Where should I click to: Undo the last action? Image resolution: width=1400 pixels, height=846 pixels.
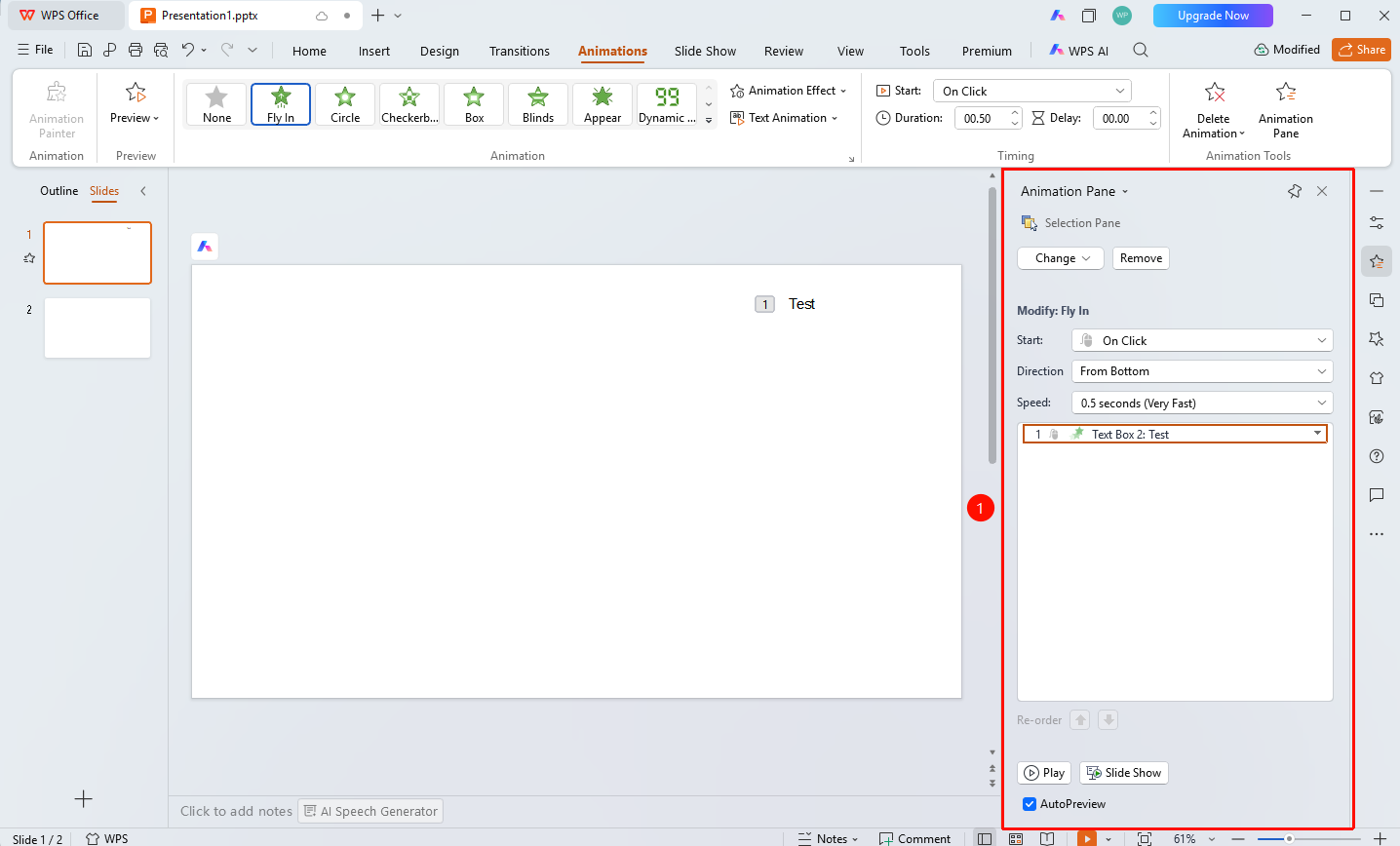point(188,50)
